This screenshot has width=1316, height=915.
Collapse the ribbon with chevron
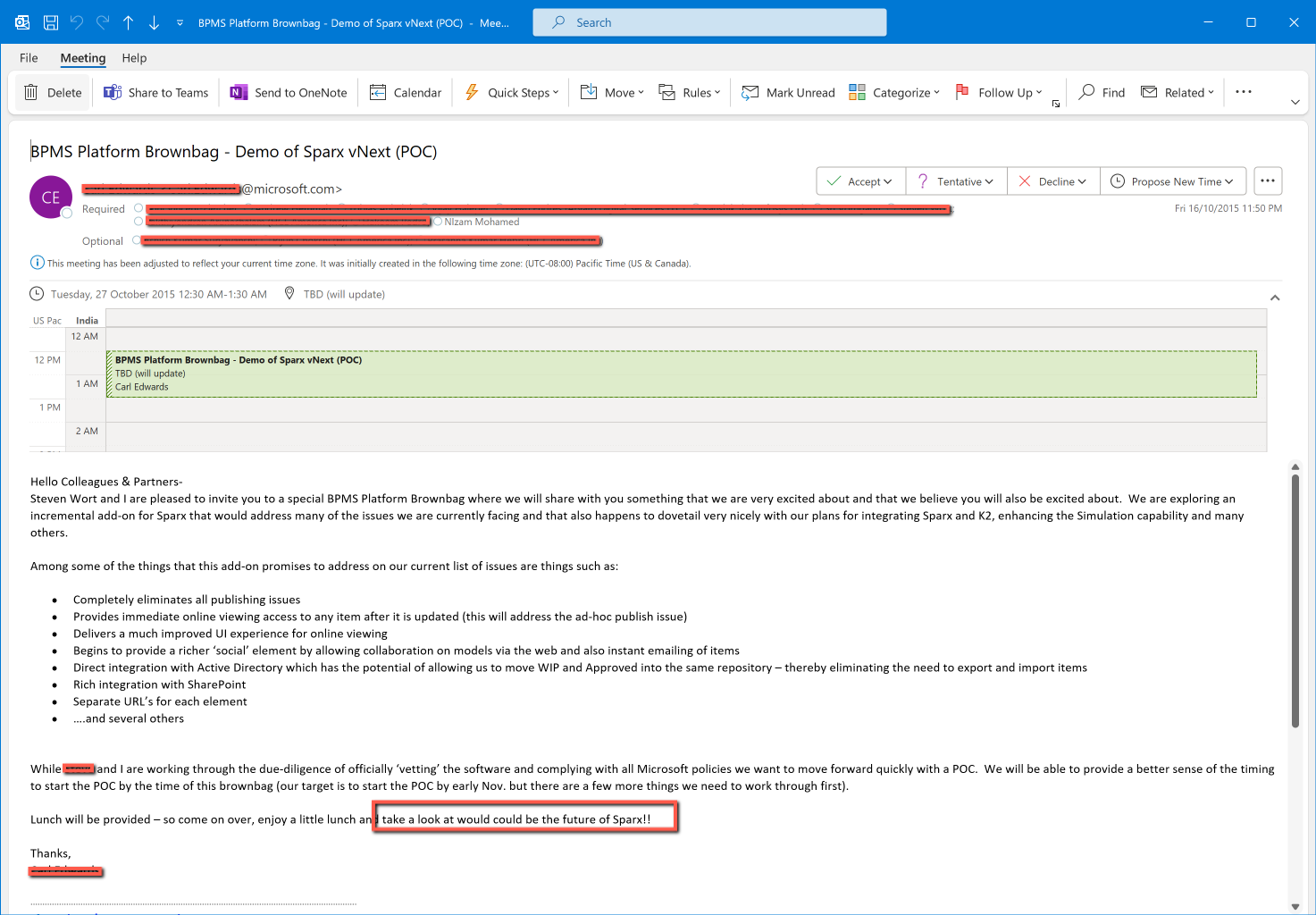click(x=1295, y=103)
